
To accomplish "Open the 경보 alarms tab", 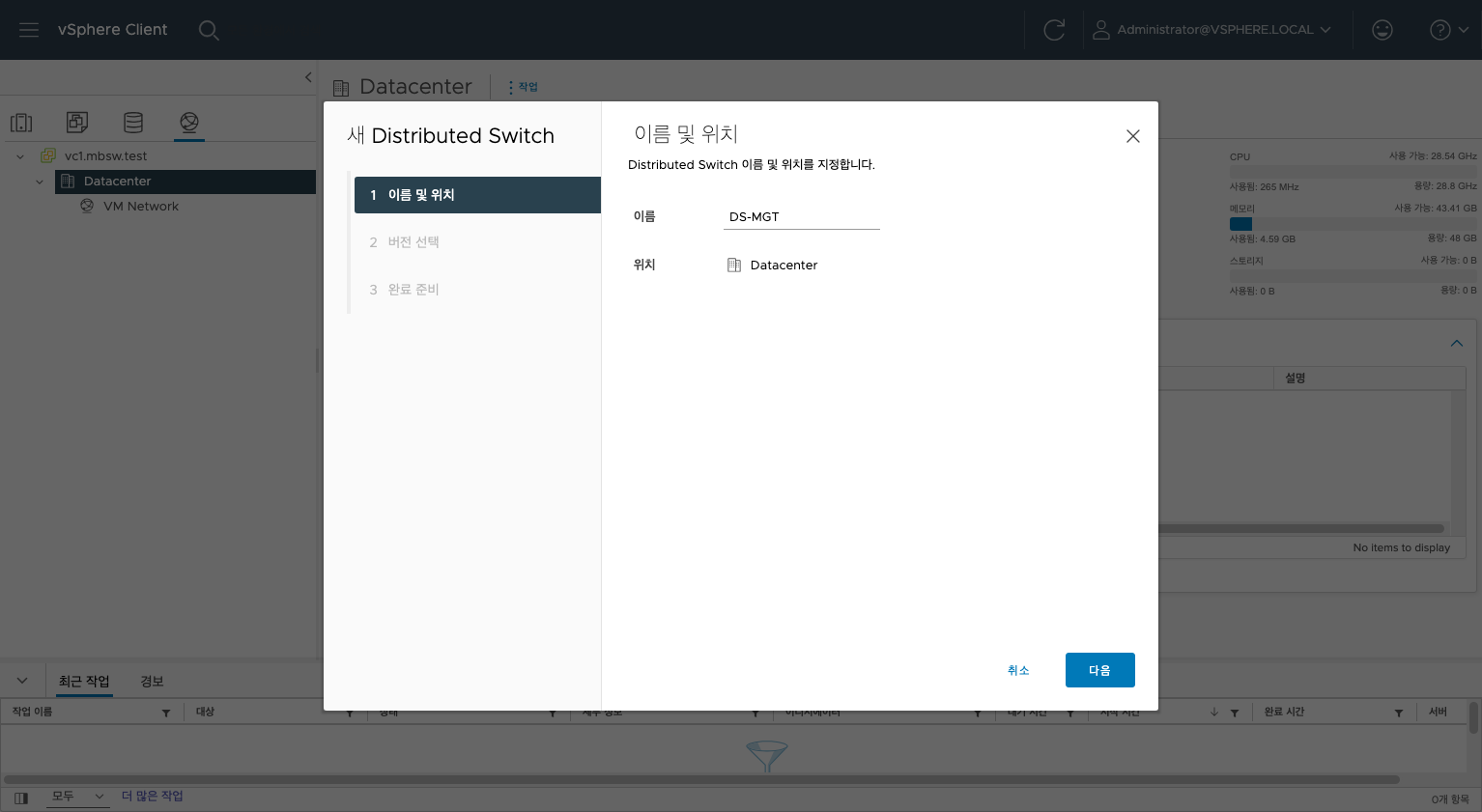I will point(152,682).
